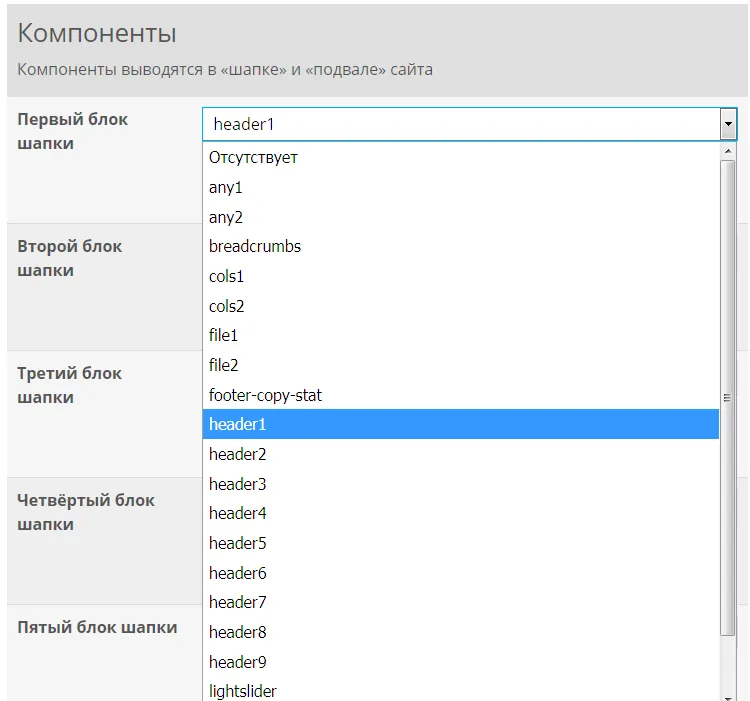Choose cols1 from the list
Image resolution: width=750 pixels, height=701 pixels.
(x=227, y=276)
